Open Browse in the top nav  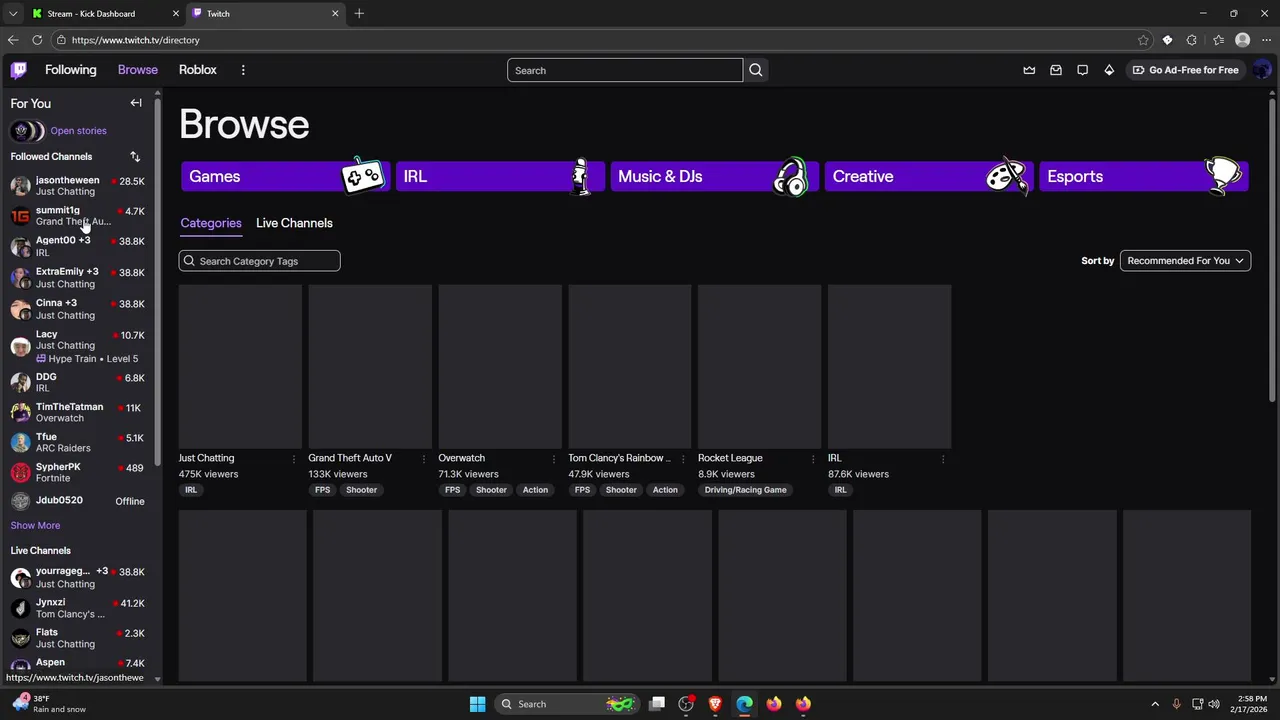click(138, 70)
